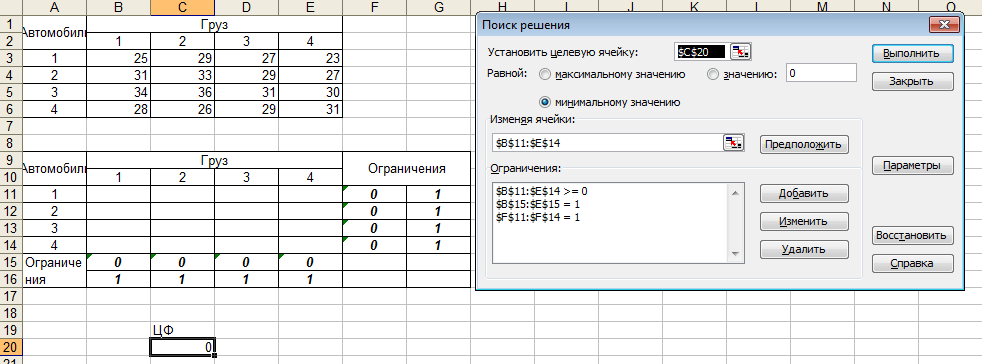
Task: Click the Ограничения header cell
Action: coord(406,168)
